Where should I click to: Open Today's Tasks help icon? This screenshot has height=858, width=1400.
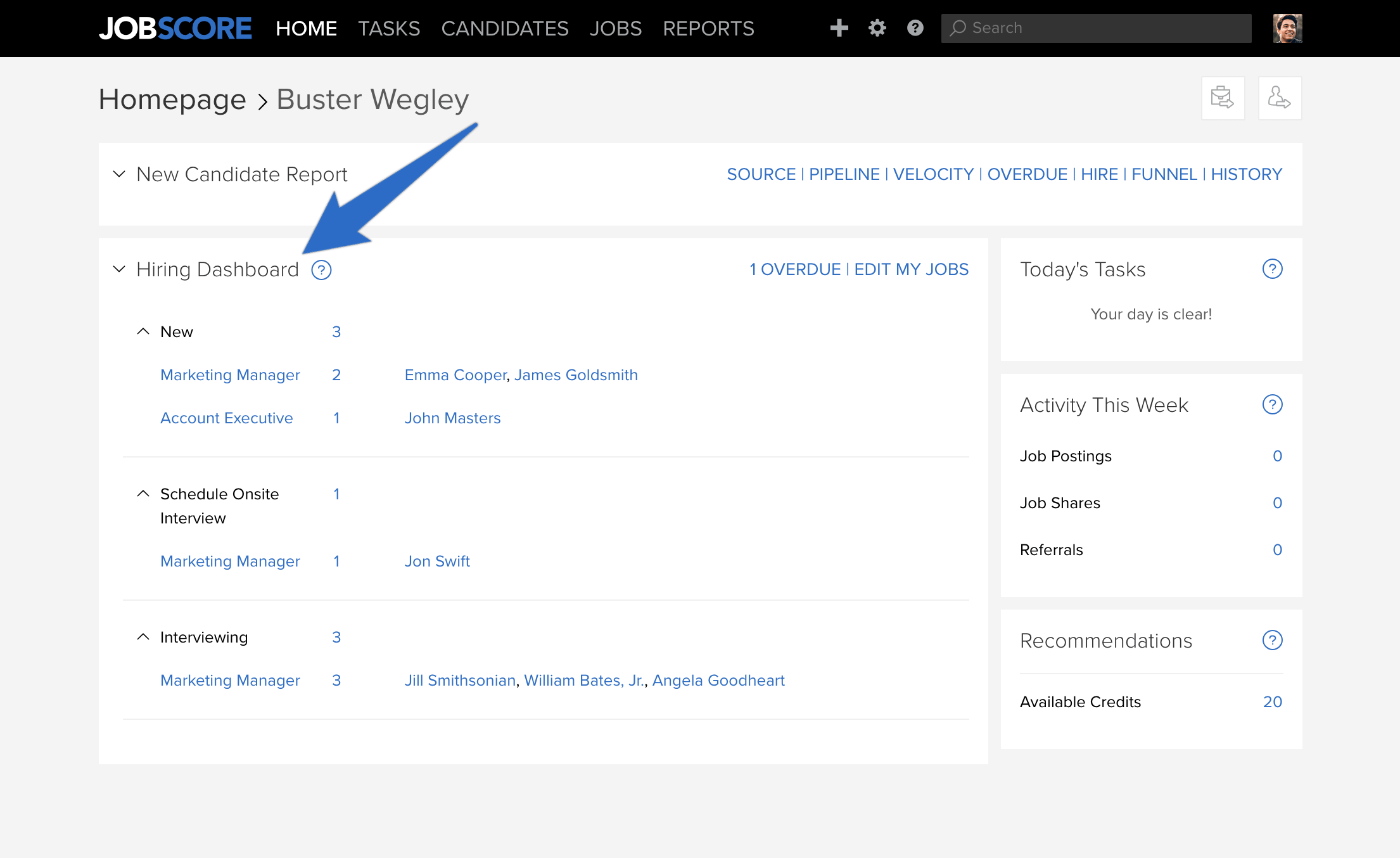point(1273,269)
